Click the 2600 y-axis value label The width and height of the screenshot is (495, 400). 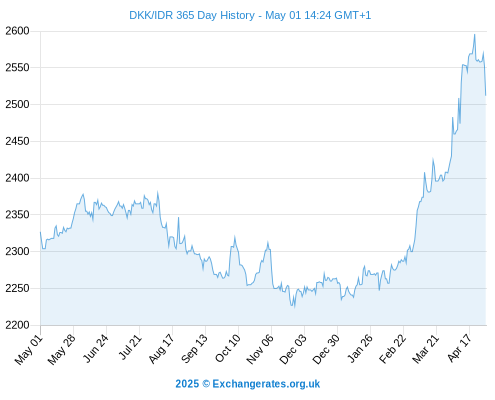coord(17,31)
